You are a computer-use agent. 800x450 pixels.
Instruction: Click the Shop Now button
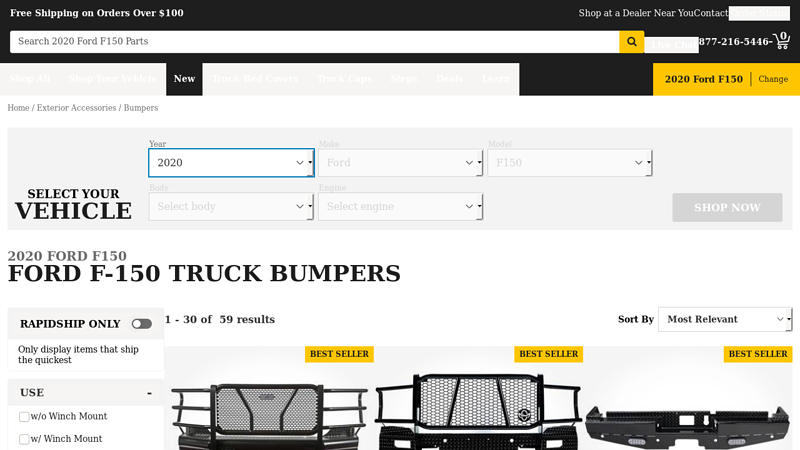point(727,208)
